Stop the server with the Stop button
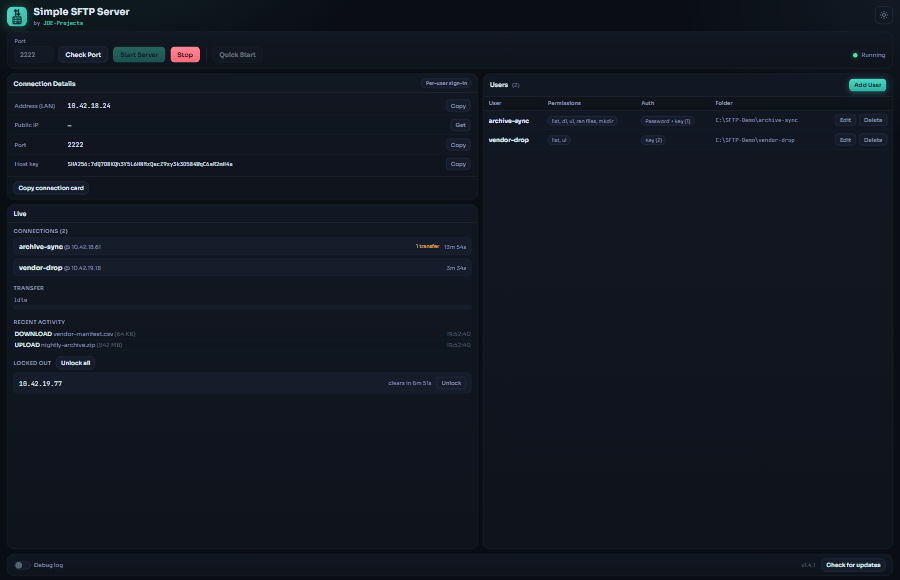Viewport: 900px width, 580px height. click(185, 55)
